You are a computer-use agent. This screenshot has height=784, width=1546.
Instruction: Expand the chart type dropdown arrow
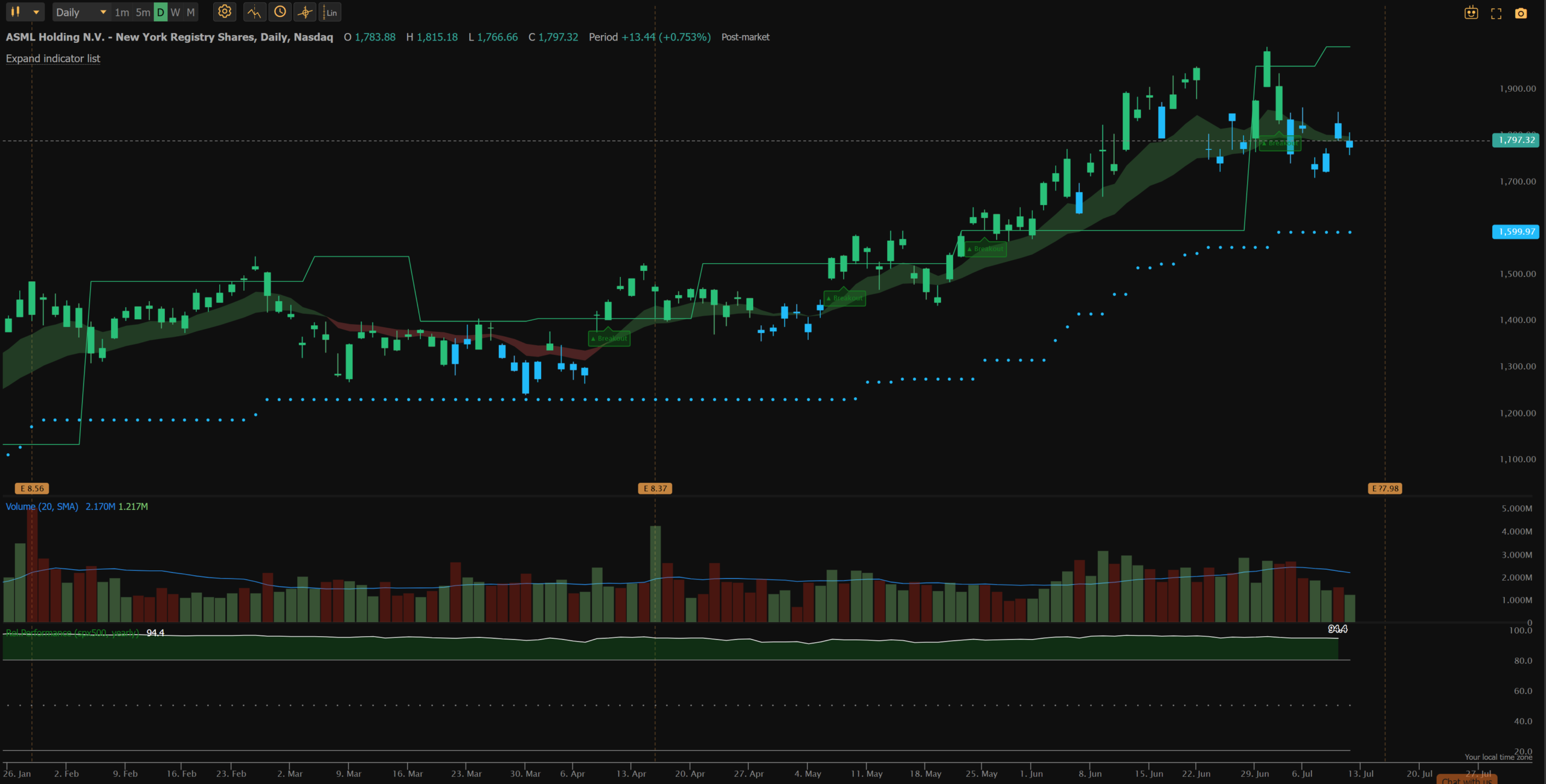[36, 12]
